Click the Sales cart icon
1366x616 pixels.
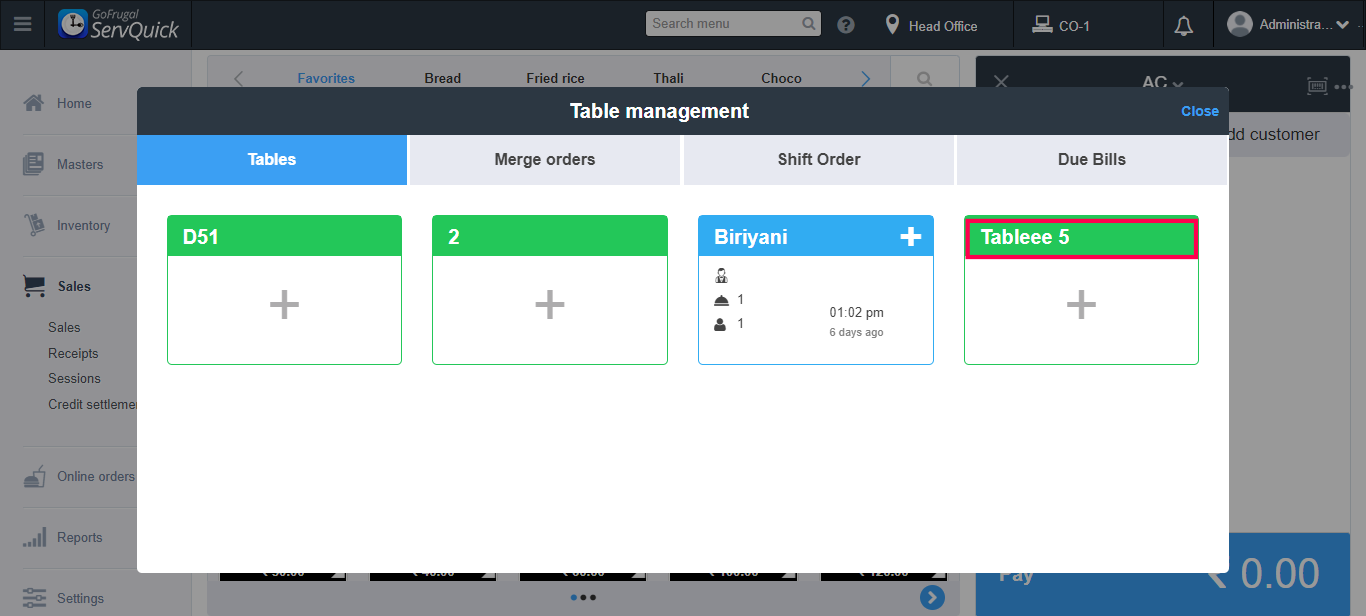pos(34,286)
